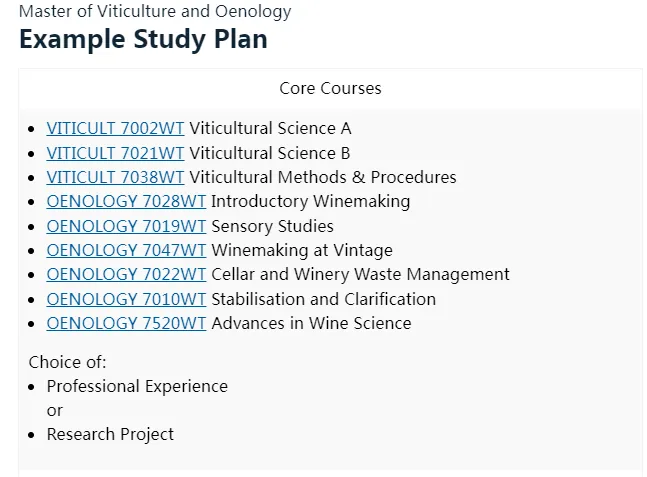
Task: Open the VITICULT 7002WT course link
Action: [x=115, y=128]
